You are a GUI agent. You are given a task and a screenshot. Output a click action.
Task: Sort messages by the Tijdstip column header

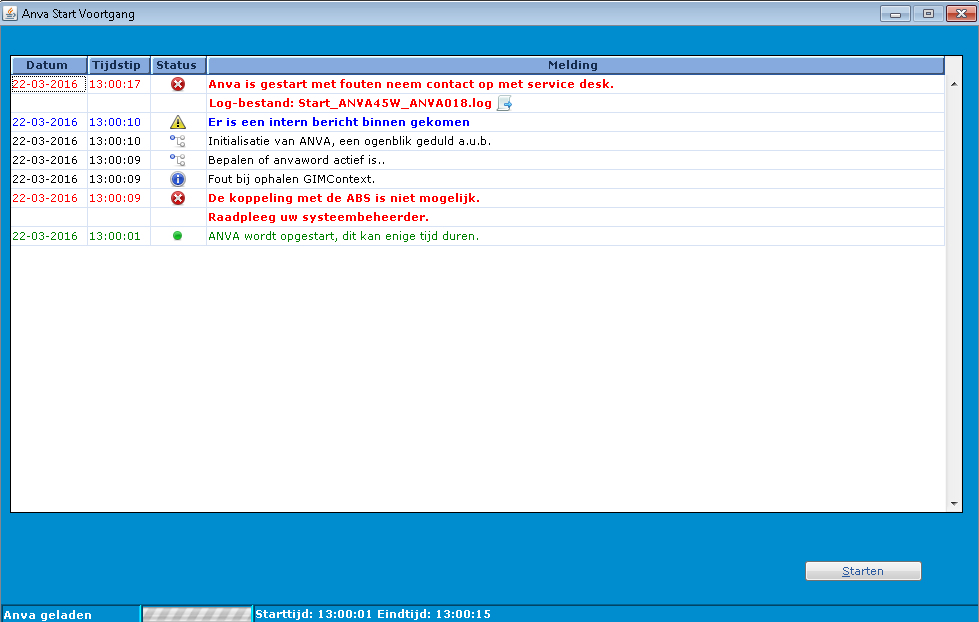tap(117, 64)
